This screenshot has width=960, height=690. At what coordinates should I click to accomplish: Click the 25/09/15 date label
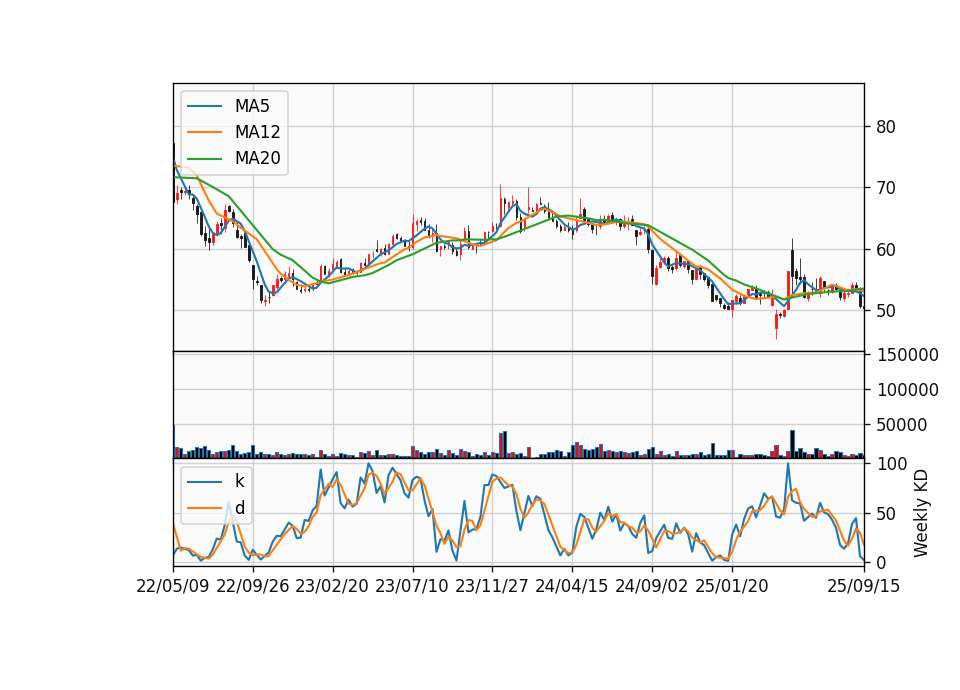(864, 586)
